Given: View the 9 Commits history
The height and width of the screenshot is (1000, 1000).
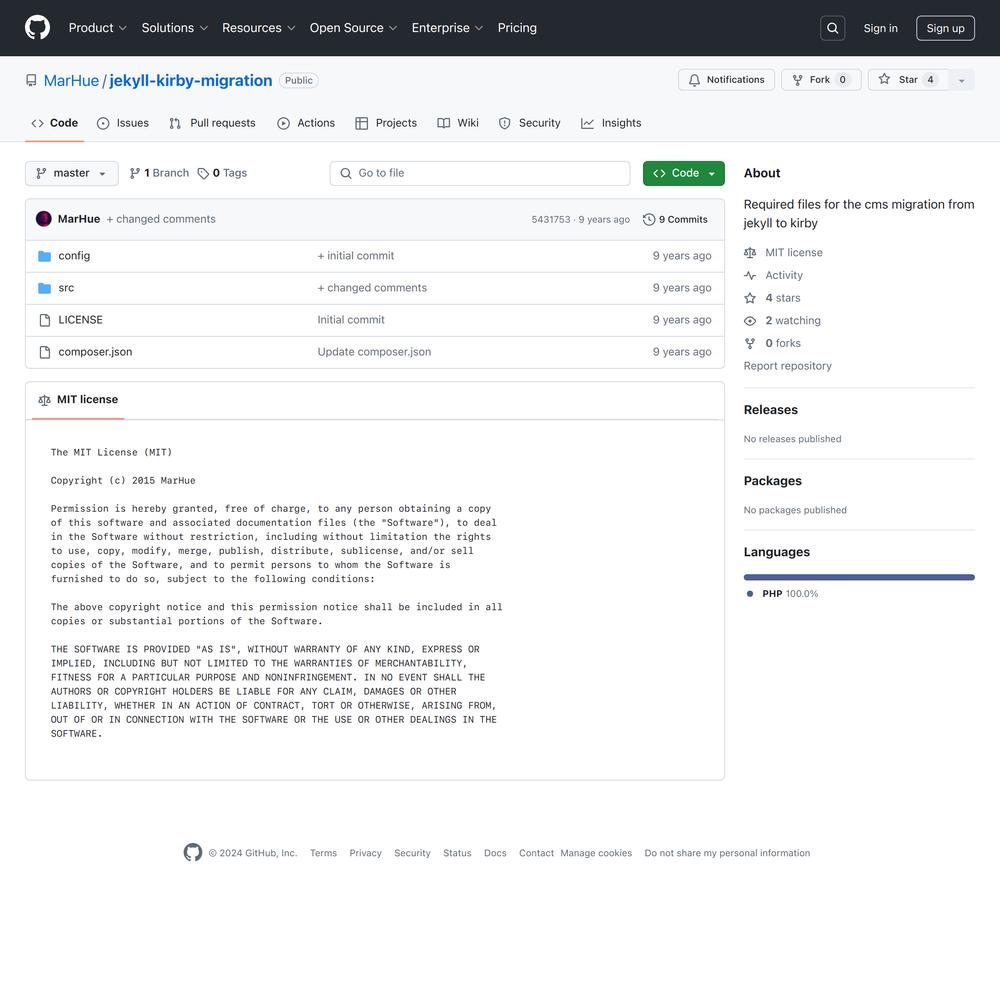Looking at the screenshot, I should click(675, 219).
